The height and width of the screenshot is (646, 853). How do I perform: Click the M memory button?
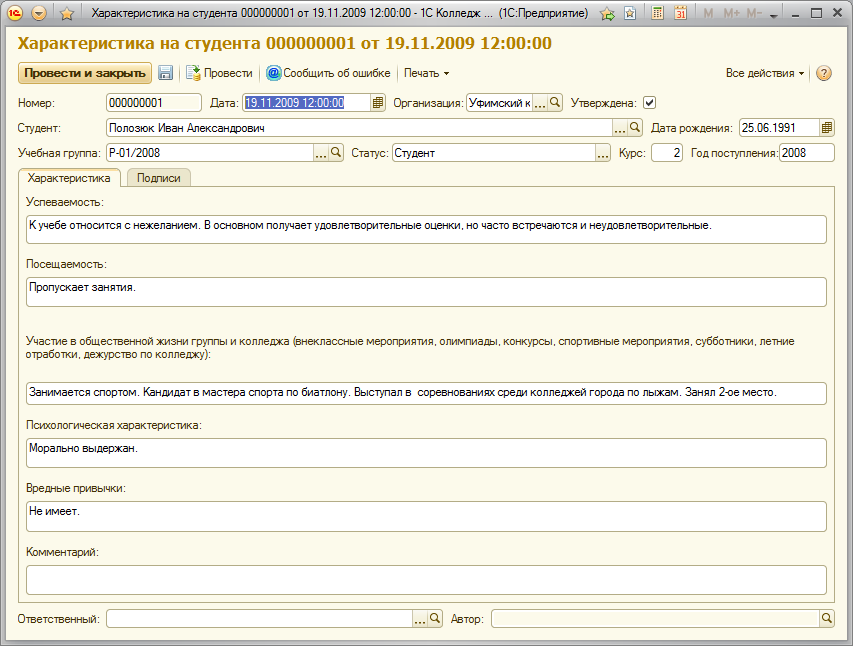(x=708, y=13)
